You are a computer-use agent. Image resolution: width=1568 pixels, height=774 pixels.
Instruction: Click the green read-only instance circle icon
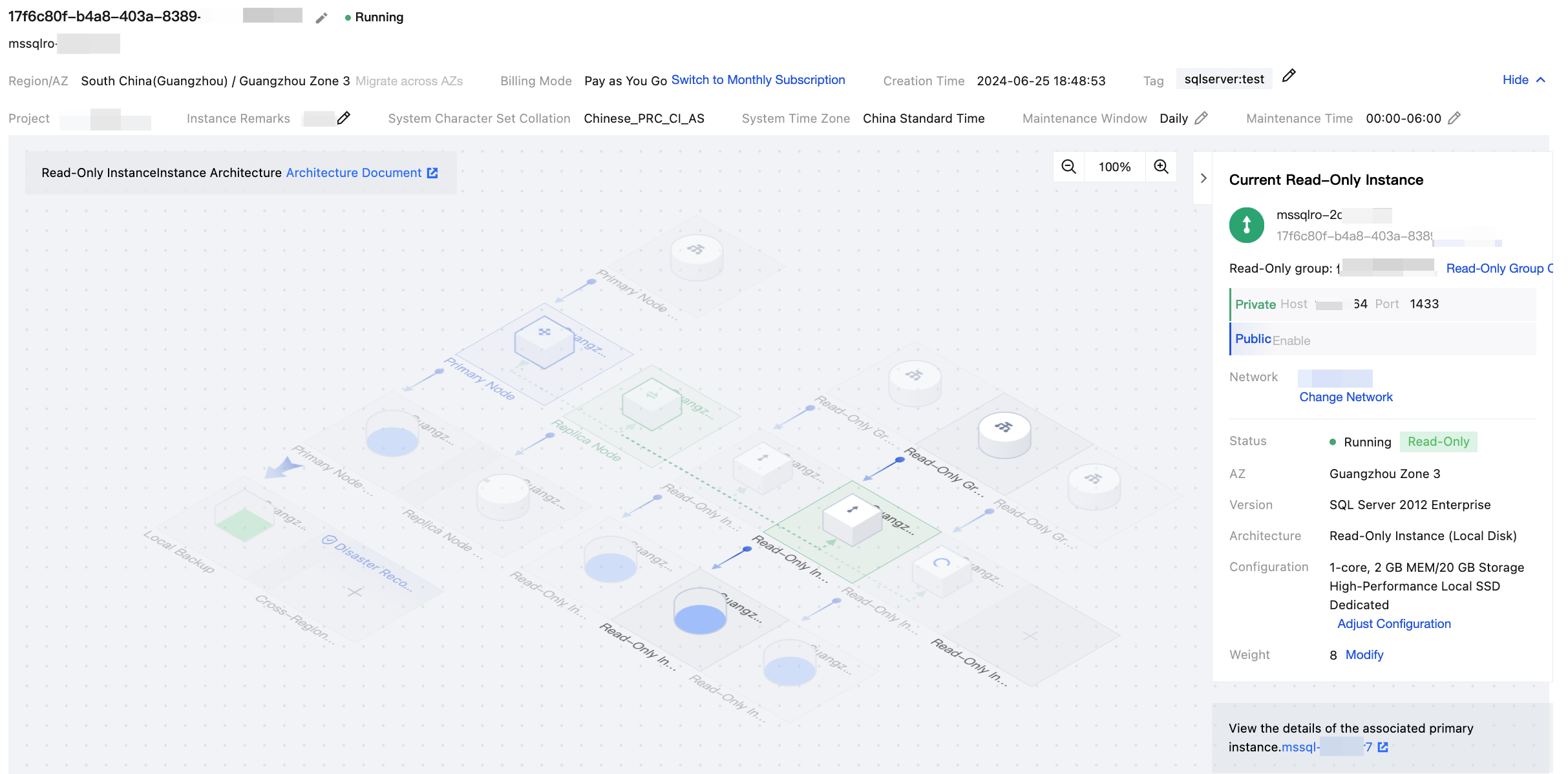1246,225
